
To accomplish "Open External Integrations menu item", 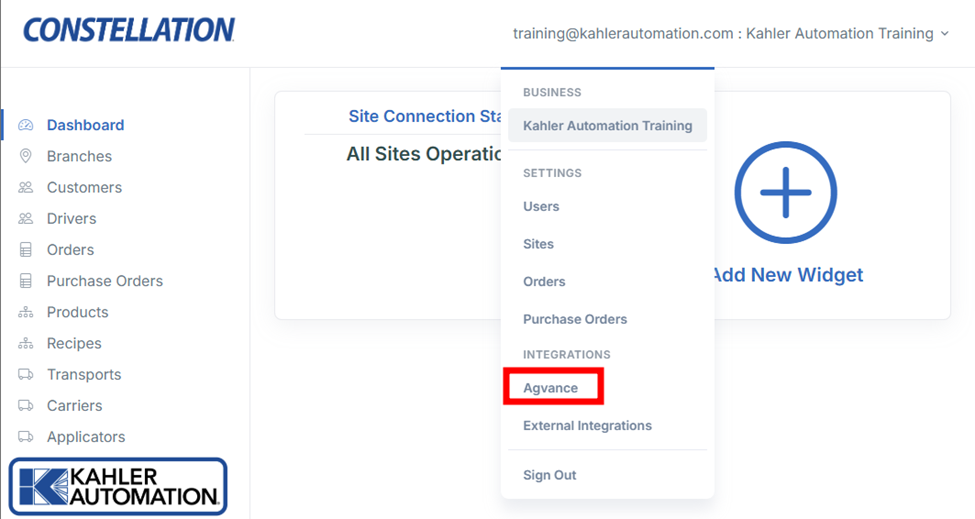I will click(587, 425).
